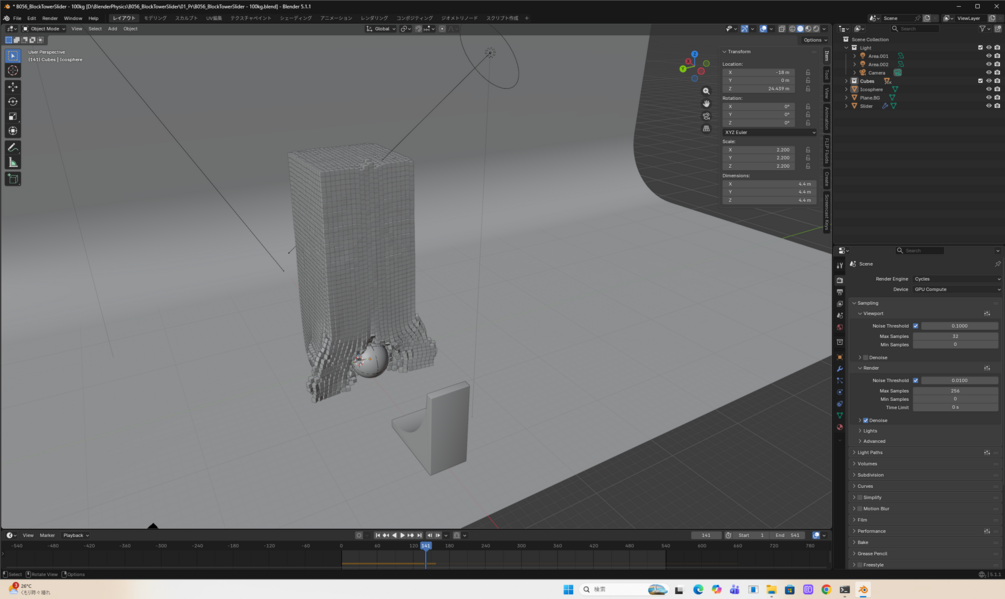Open the Object Mode dropdown
1005x599 pixels.
click(x=44, y=29)
